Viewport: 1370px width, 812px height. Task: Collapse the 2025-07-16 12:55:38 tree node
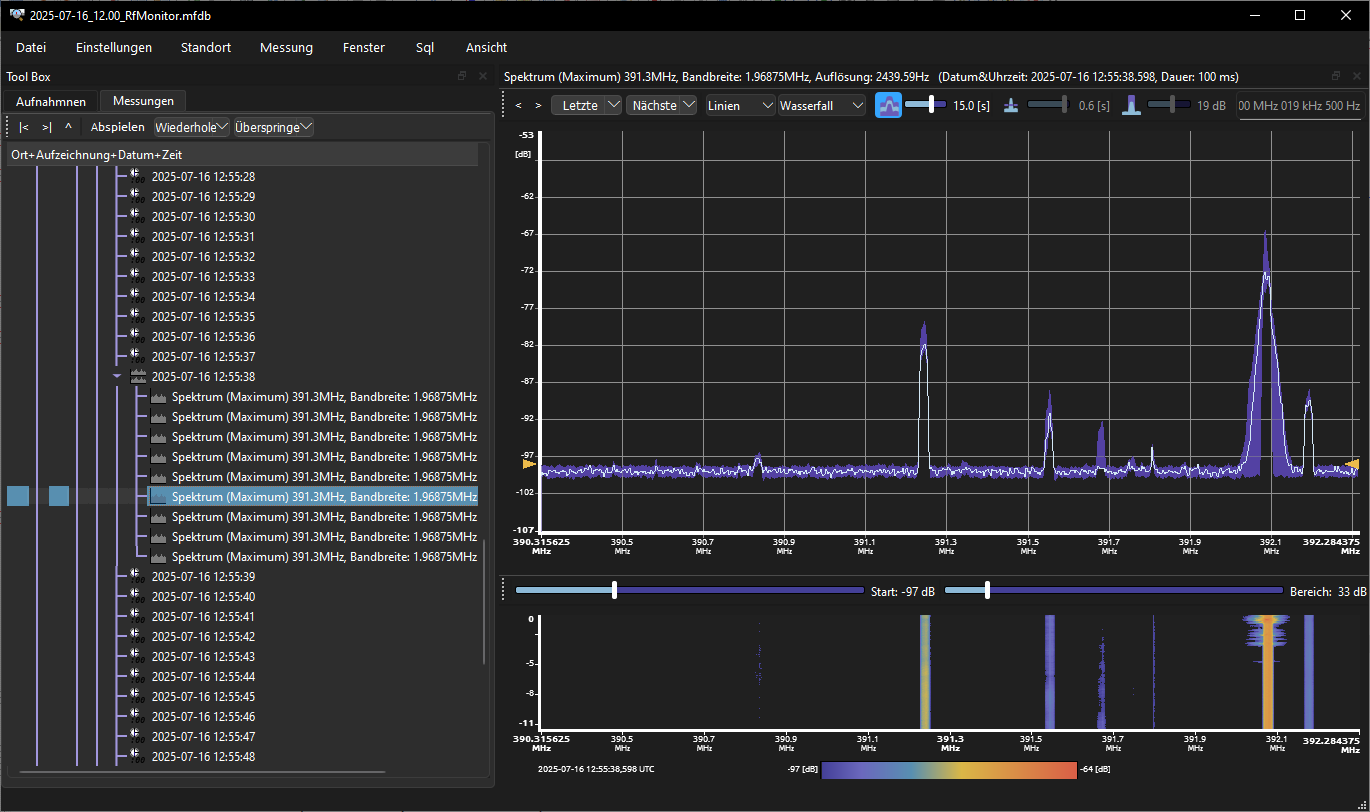[x=117, y=376]
